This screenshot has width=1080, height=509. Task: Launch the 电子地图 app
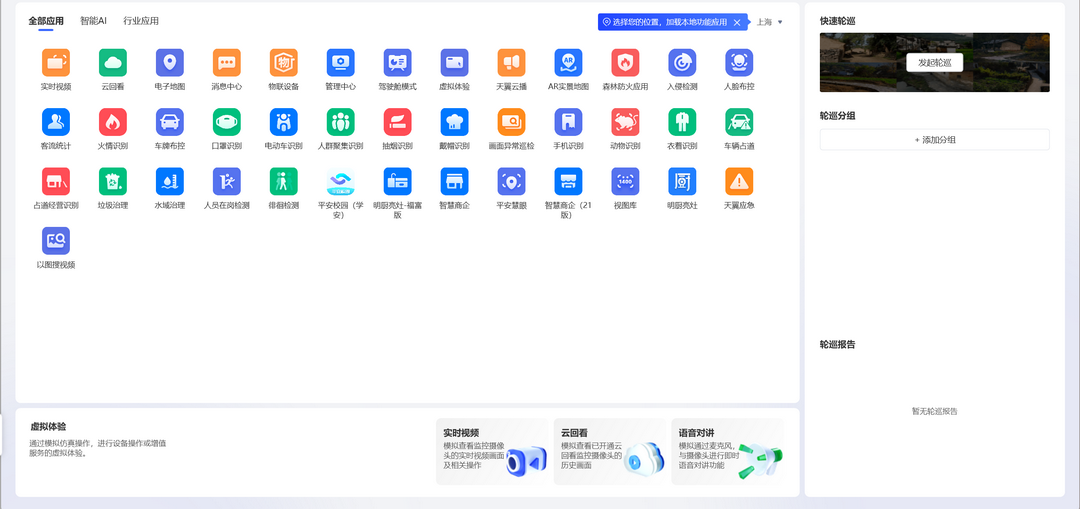click(170, 63)
